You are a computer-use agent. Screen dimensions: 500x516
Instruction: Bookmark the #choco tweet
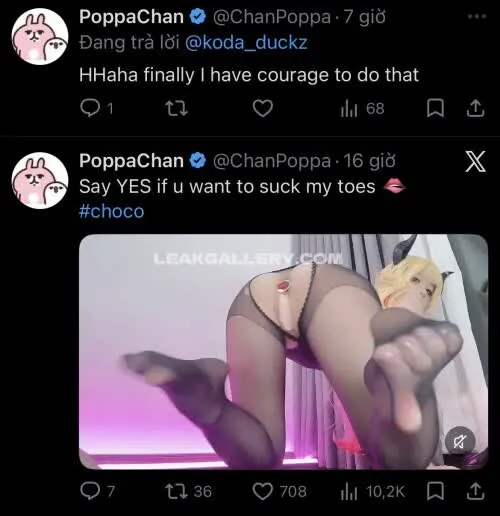435,492
